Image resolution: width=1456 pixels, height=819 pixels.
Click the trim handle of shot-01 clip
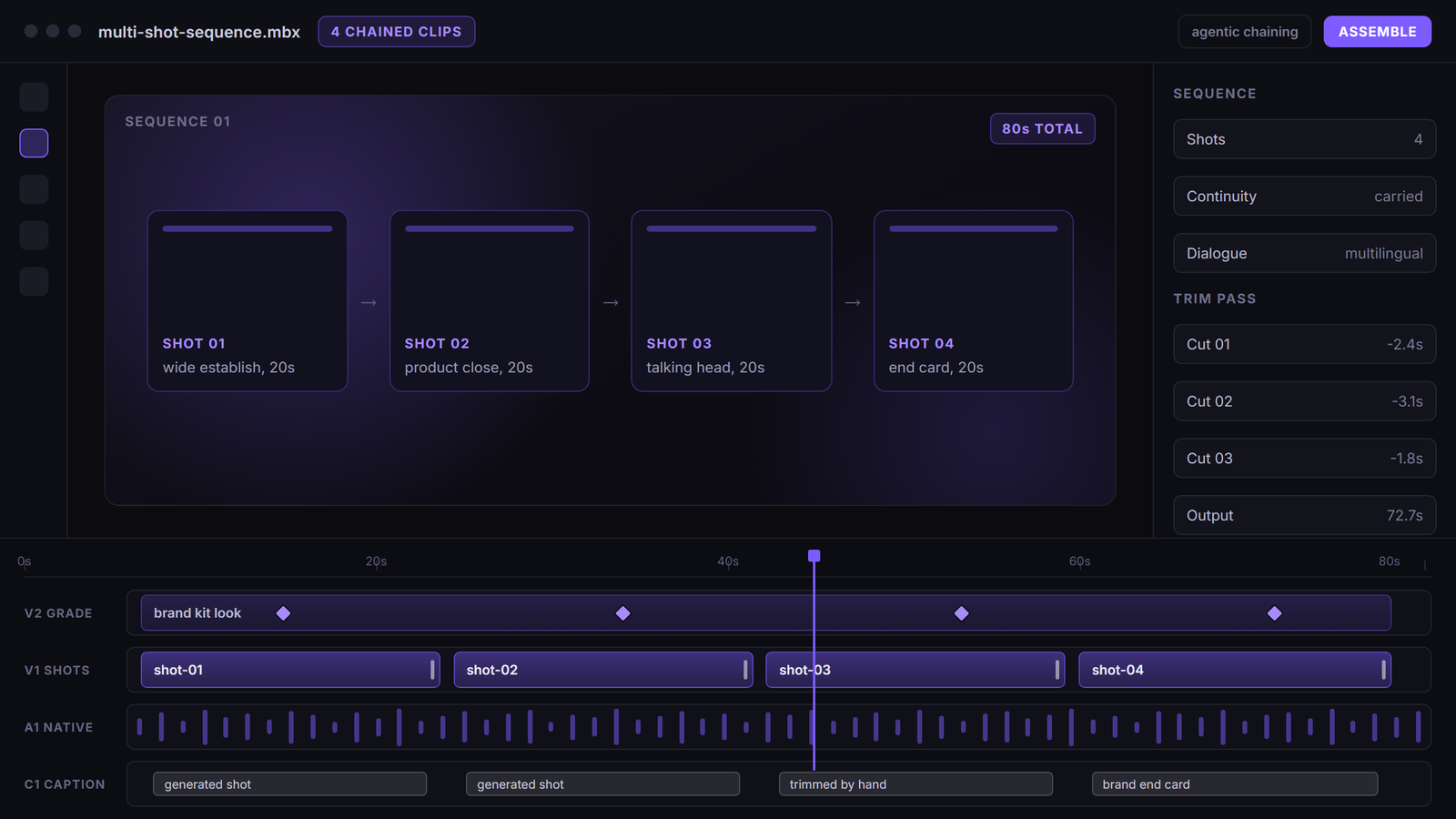(x=432, y=670)
